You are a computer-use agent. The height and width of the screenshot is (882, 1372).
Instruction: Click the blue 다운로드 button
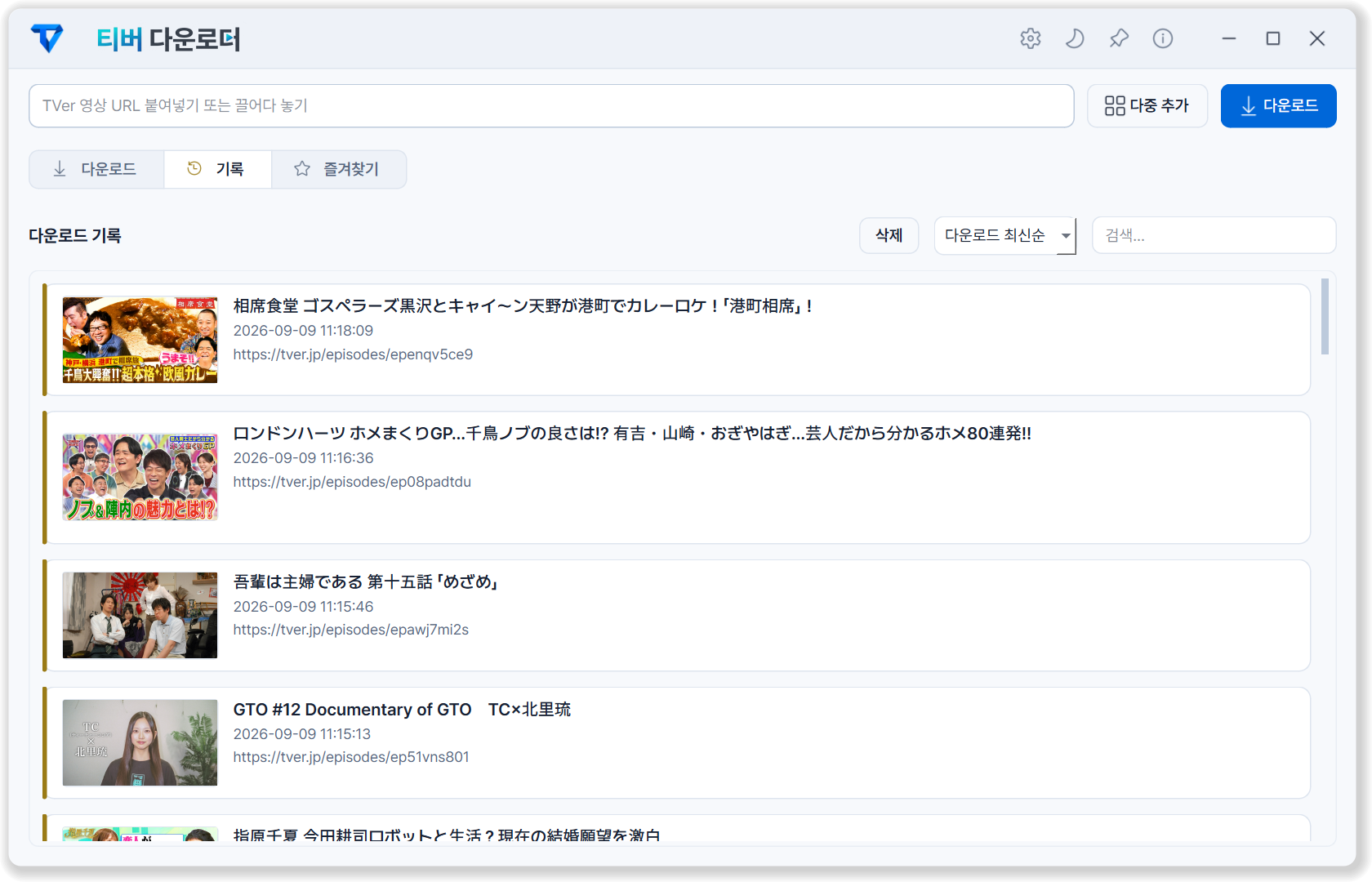click(x=1279, y=106)
